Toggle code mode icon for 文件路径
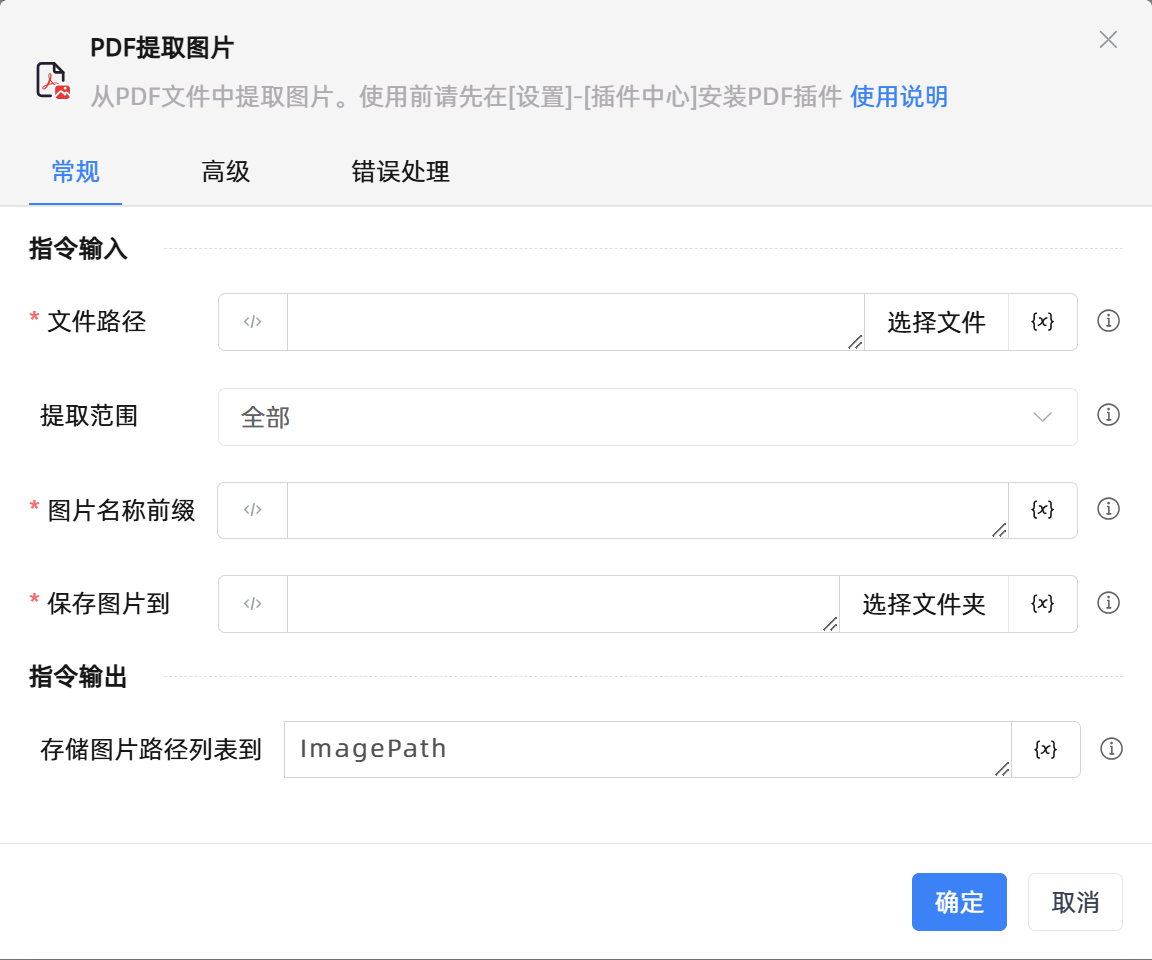The image size is (1152, 960). pyautogui.click(x=253, y=322)
